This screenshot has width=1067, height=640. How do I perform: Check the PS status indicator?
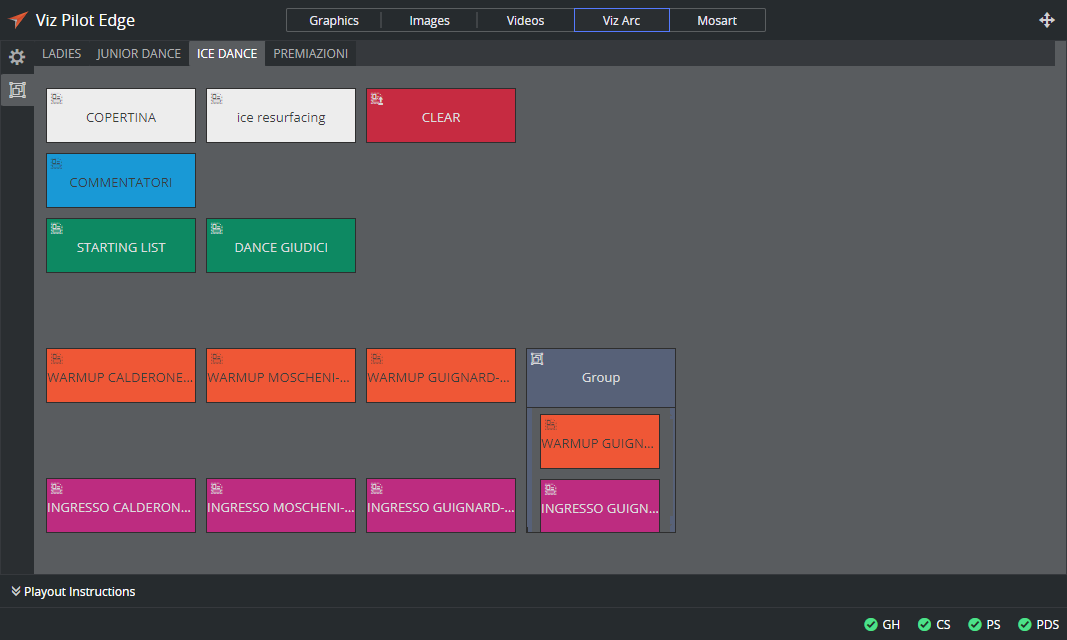[x=984, y=624]
